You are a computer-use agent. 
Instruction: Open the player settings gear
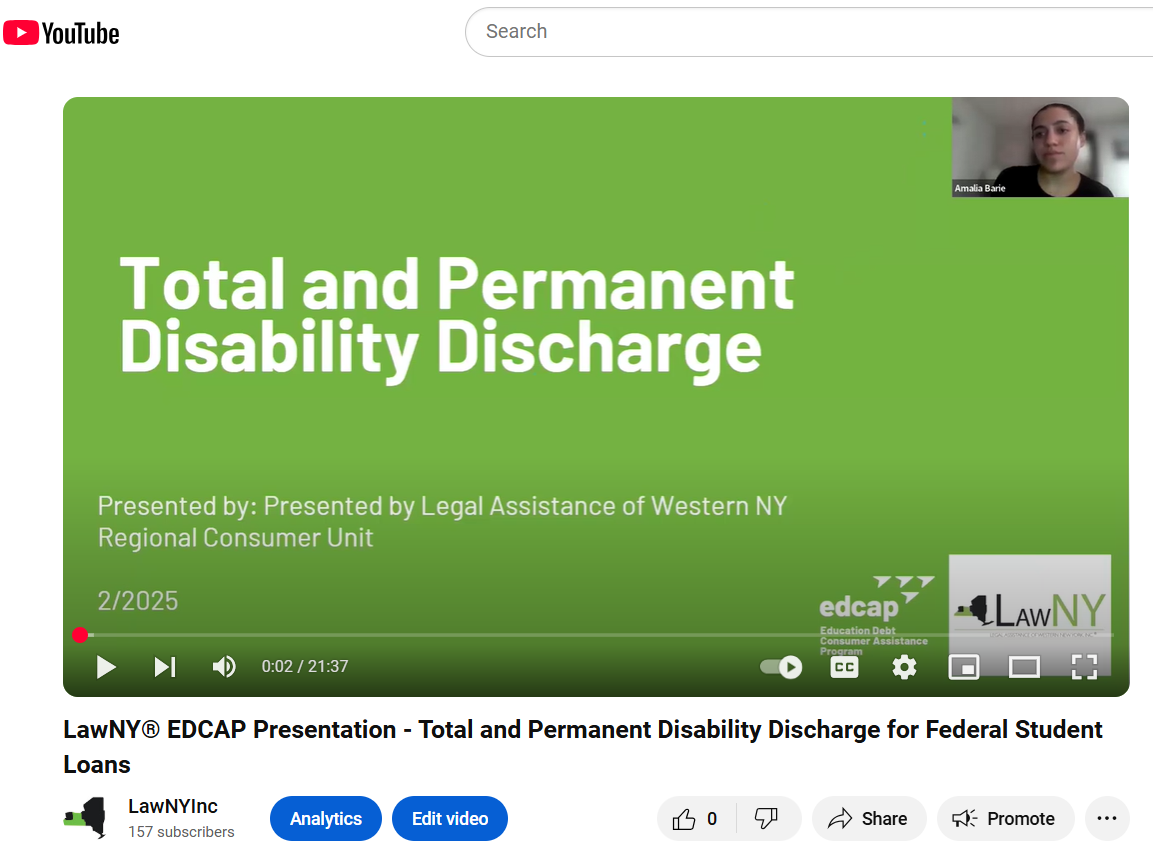click(x=904, y=667)
